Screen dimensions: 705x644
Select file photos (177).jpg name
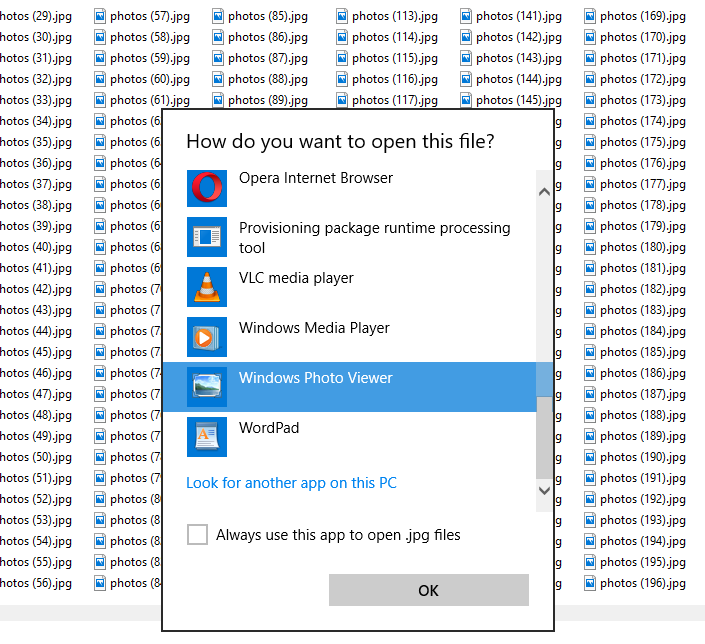pyautogui.click(x=643, y=184)
